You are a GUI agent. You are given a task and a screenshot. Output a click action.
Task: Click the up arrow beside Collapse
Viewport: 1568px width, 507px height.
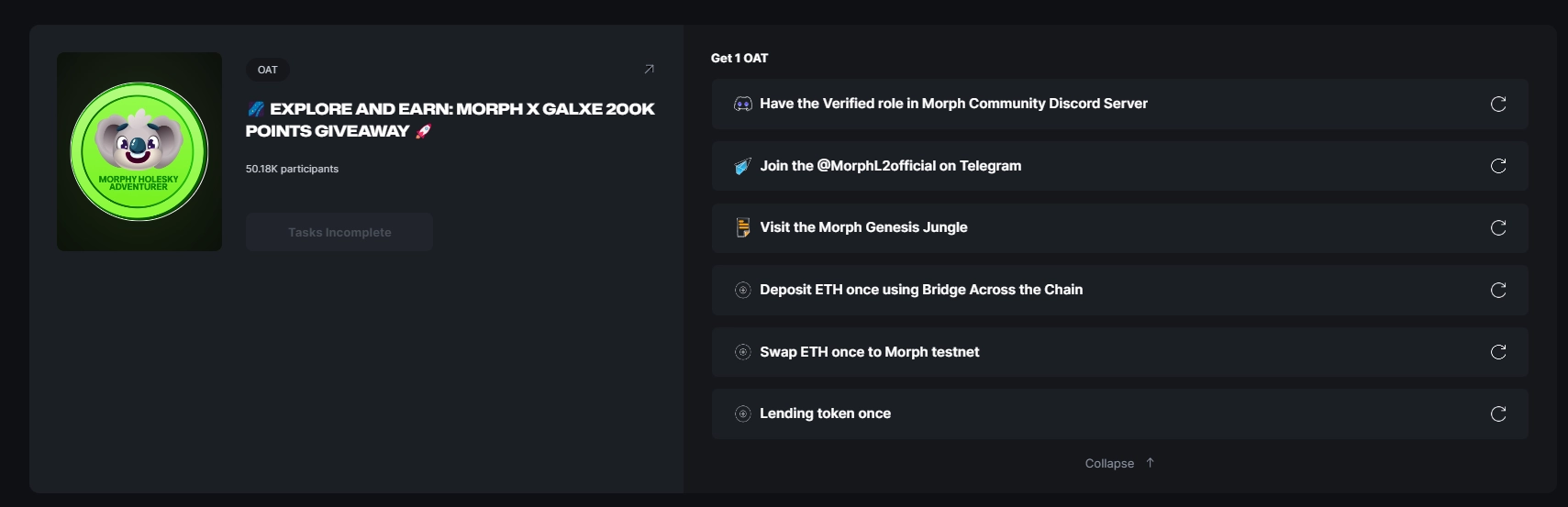pyautogui.click(x=1150, y=463)
